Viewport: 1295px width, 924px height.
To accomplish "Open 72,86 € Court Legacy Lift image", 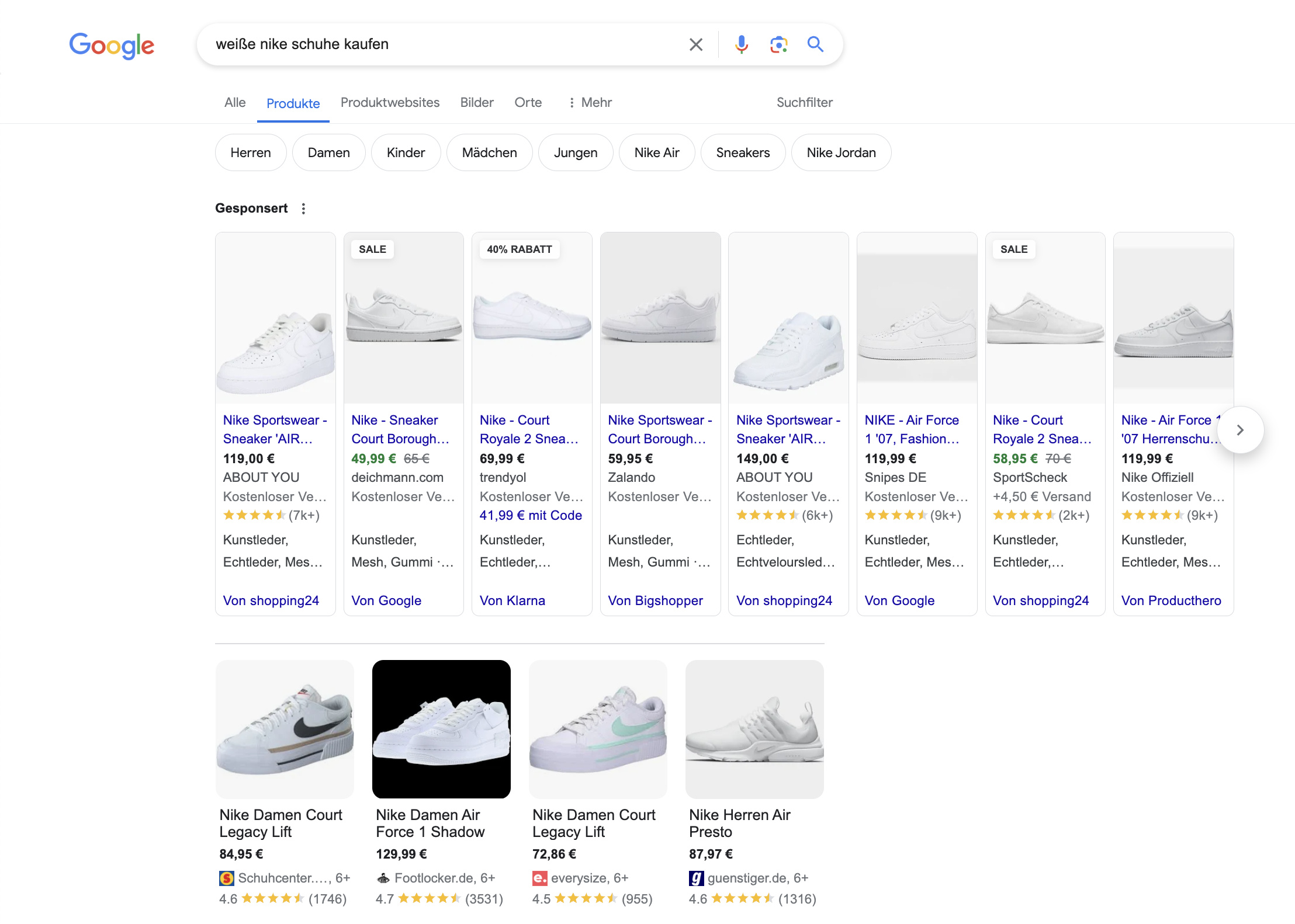I will 598,729.
